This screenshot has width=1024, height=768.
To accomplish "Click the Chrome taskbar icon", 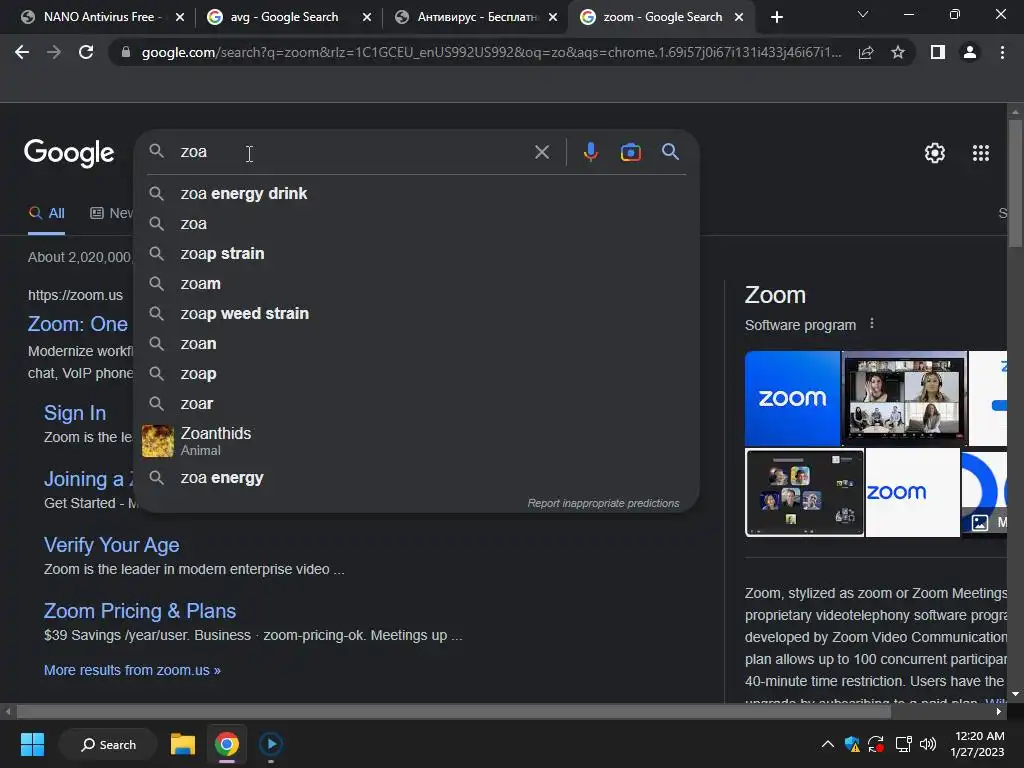I will coord(227,744).
